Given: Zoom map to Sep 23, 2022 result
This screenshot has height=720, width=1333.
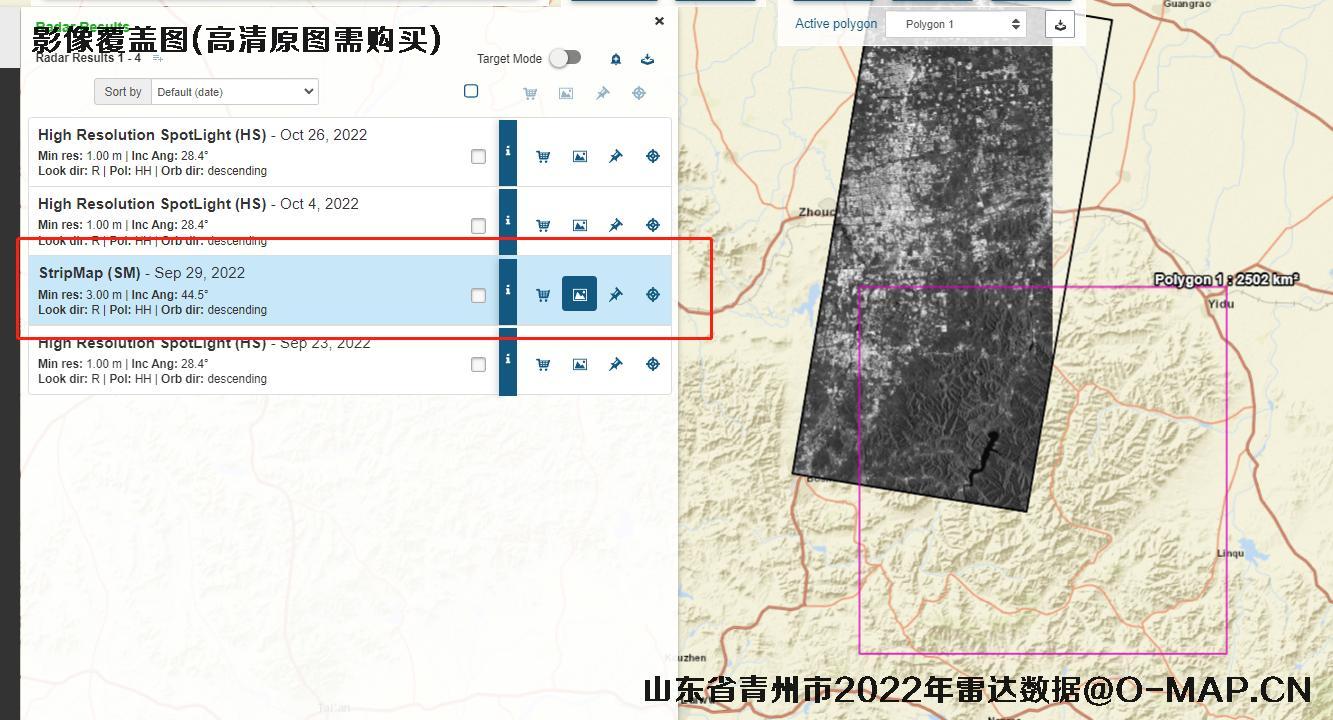Looking at the screenshot, I should [x=652, y=364].
